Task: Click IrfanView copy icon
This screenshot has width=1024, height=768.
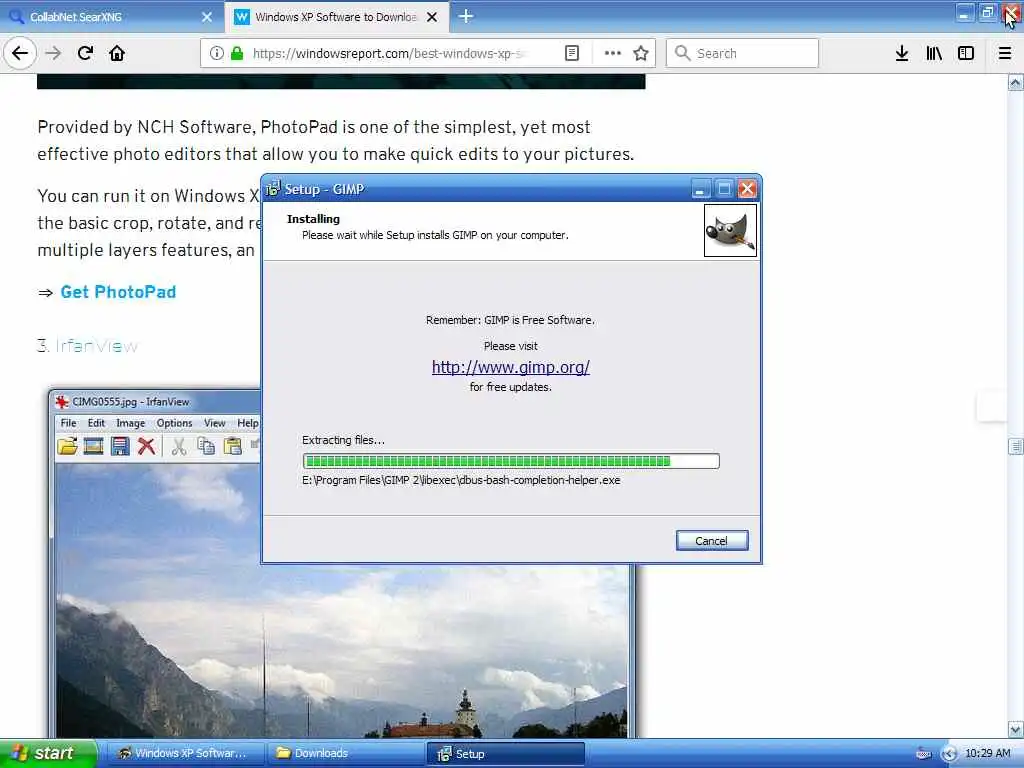Action: coord(206,446)
